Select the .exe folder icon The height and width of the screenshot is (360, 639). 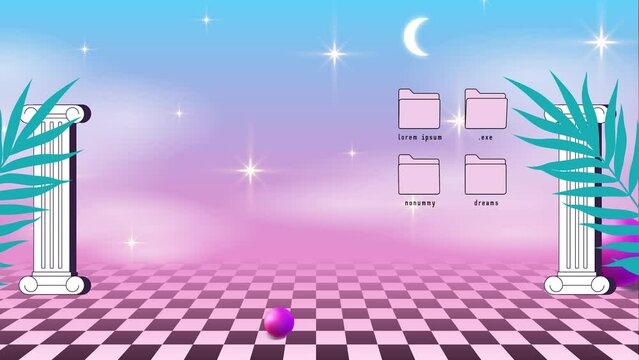pos(486,109)
